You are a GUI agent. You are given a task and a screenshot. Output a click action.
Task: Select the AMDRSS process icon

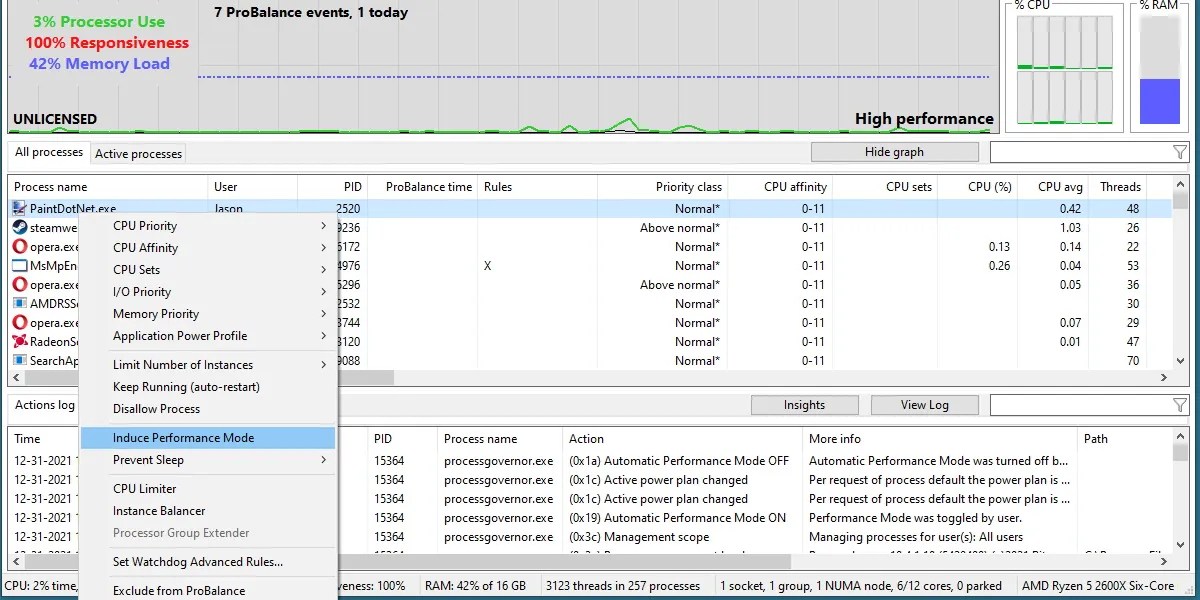(x=17, y=303)
